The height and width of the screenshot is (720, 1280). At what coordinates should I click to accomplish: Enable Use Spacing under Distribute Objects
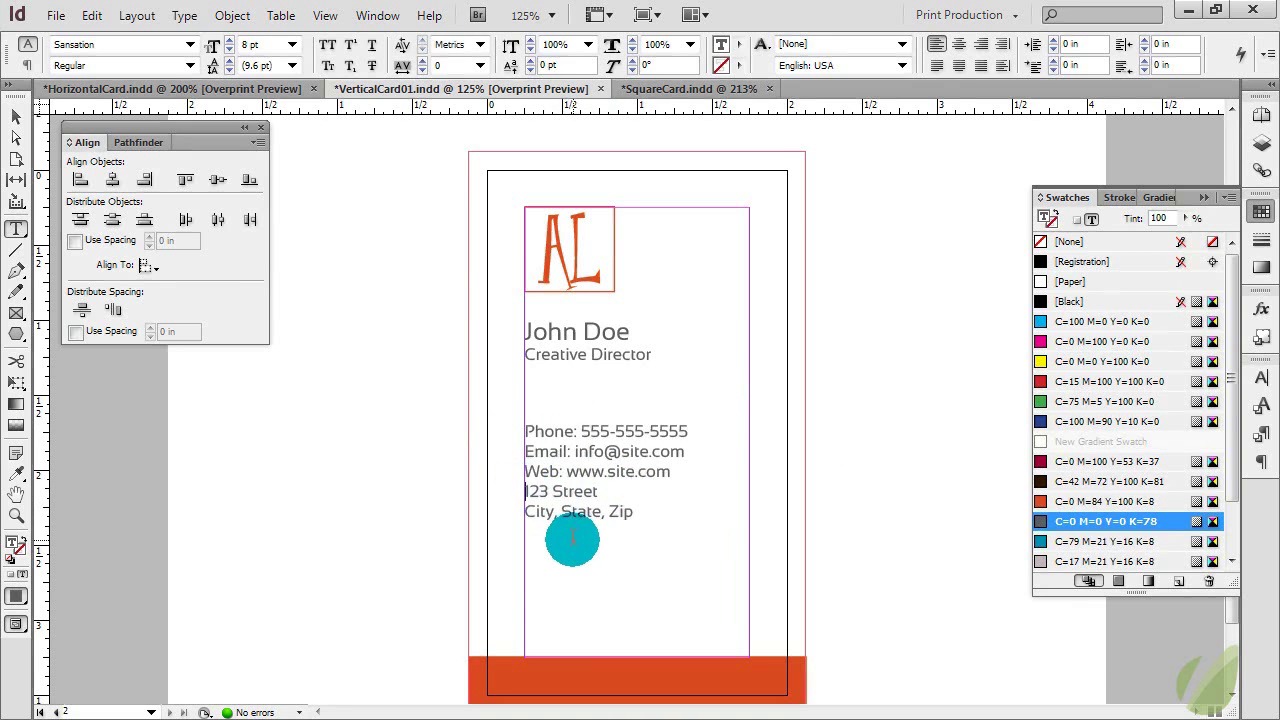click(76, 241)
